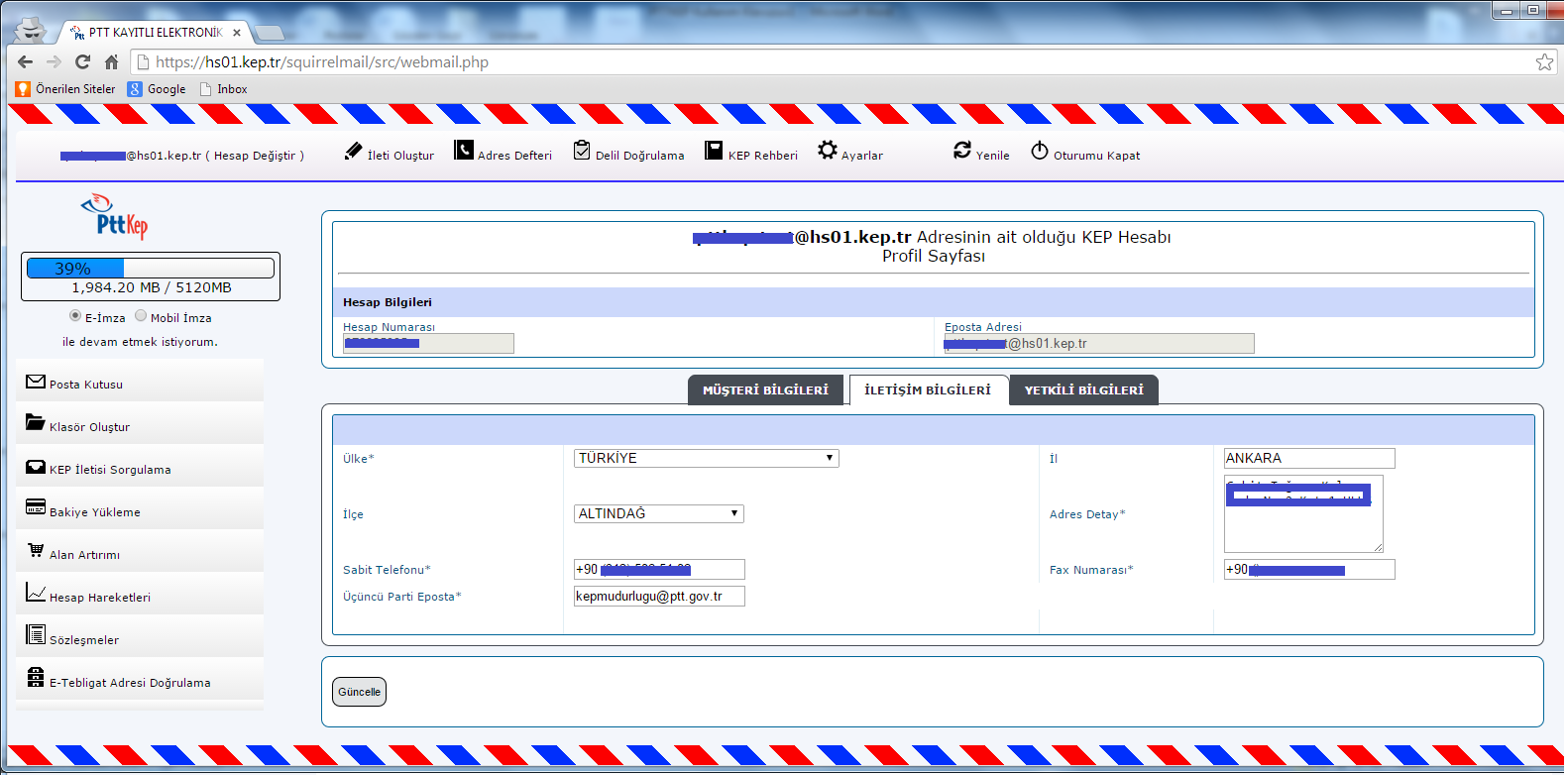
Task: Open the Ülke dropdown showing TÜRKİYE
Action: (707, 458)
